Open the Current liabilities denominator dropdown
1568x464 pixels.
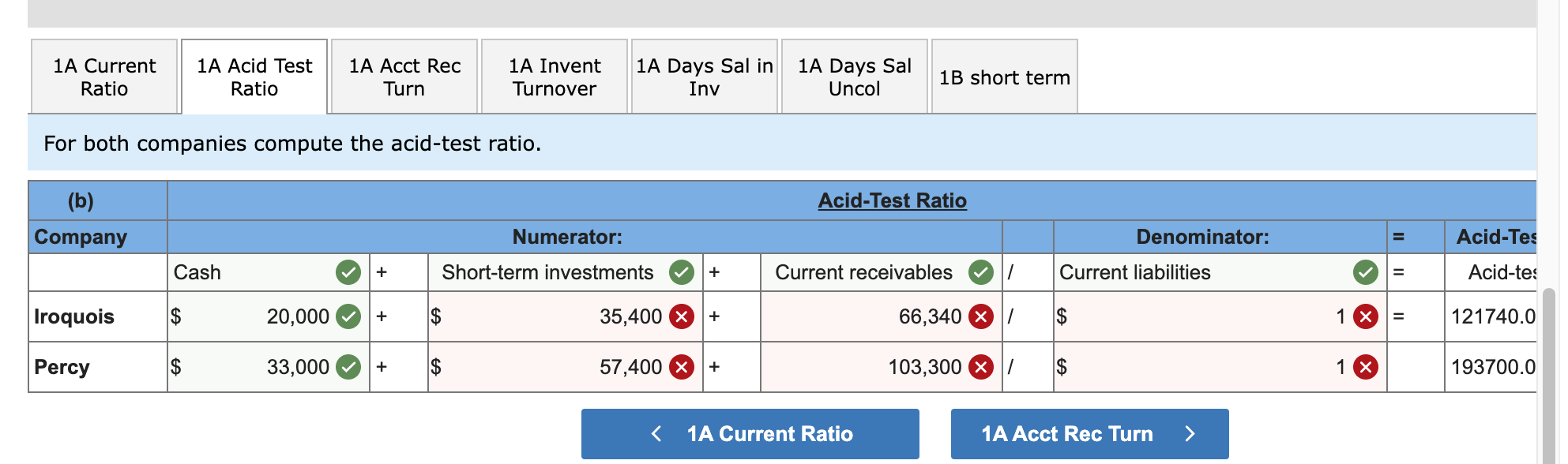tap(1220, 272)
